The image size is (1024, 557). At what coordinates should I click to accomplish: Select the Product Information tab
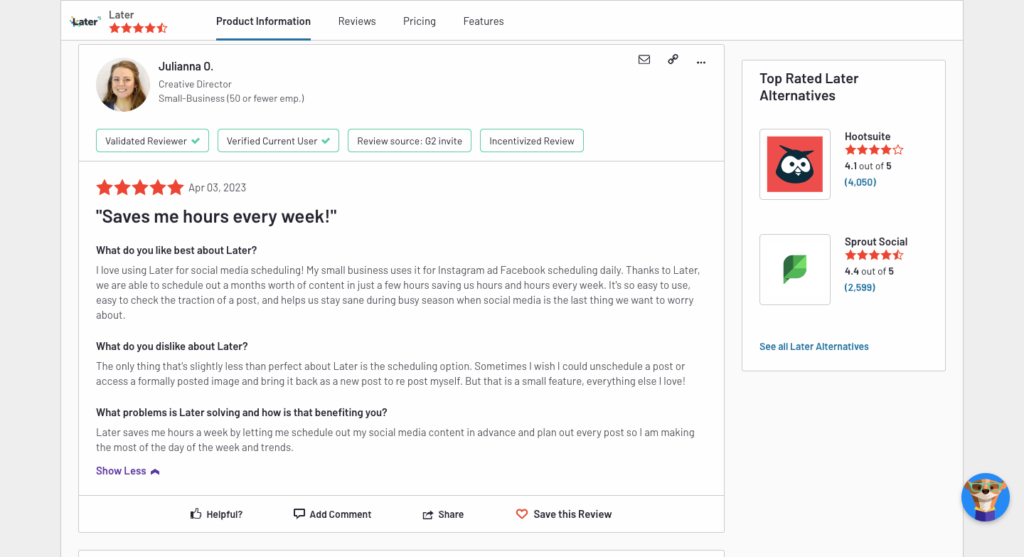coord(263,22)
